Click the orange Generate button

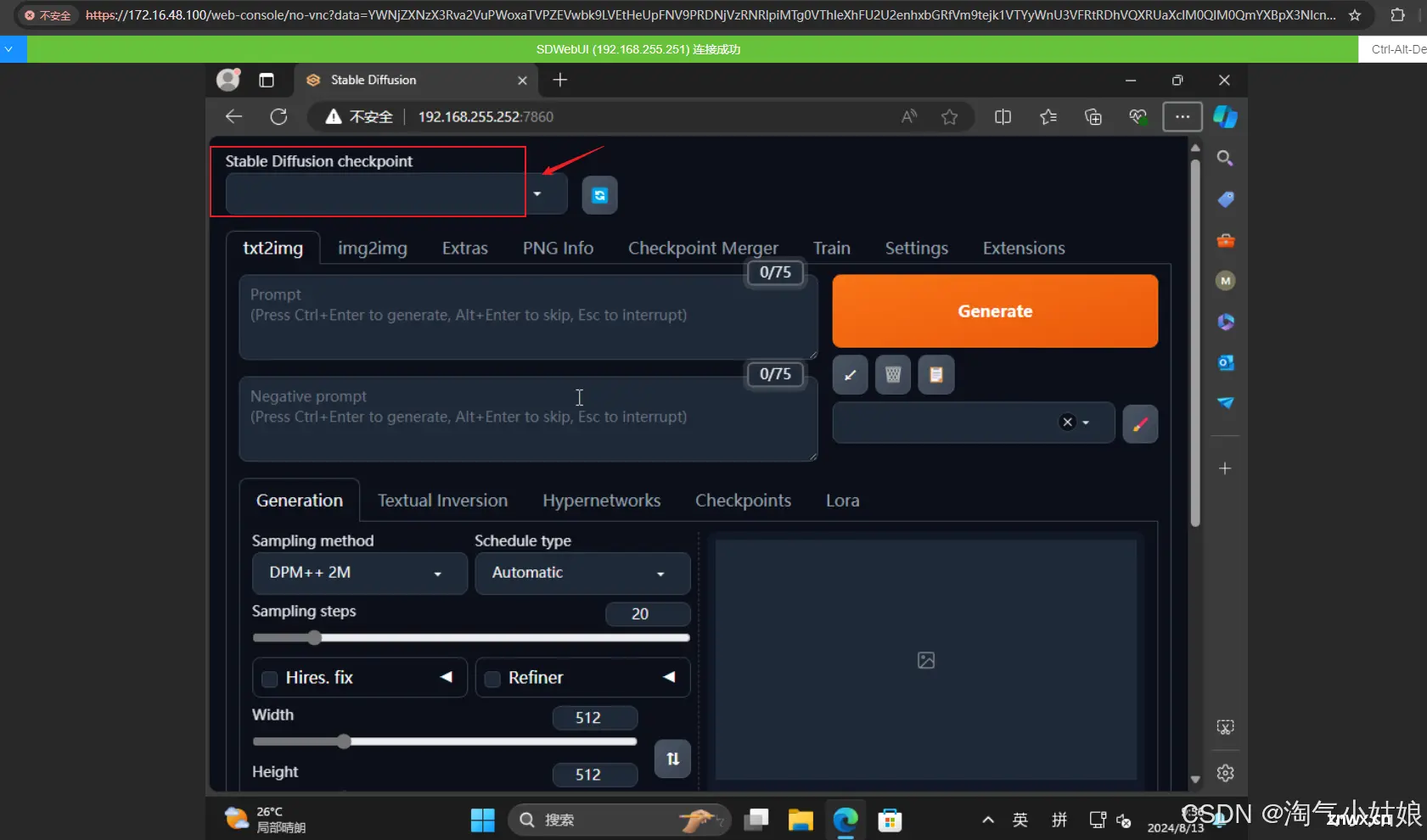pyautogui.click(x=995, y=311)
